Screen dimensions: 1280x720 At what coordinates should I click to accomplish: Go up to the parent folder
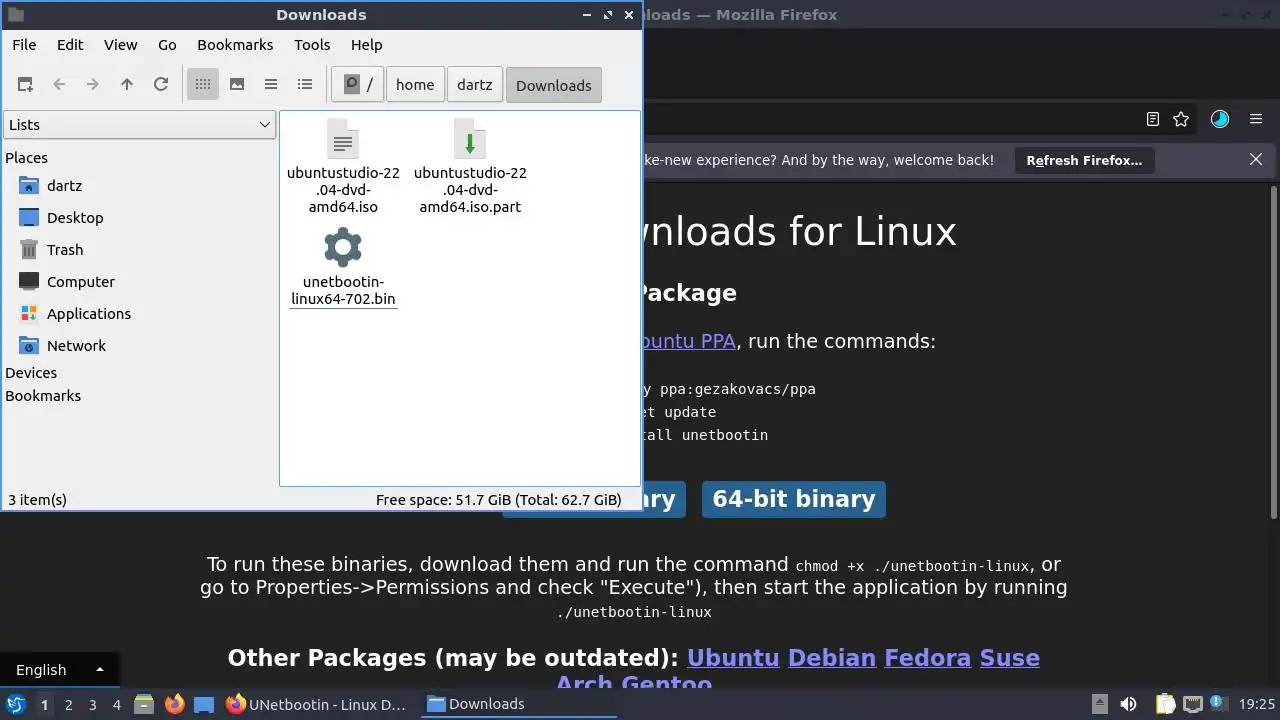[127, 85]
